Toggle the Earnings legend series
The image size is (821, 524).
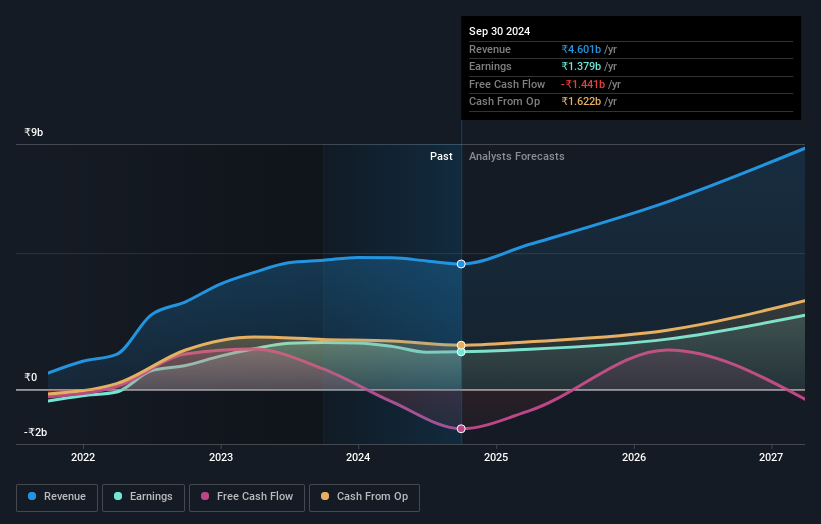tap(143, 497)
